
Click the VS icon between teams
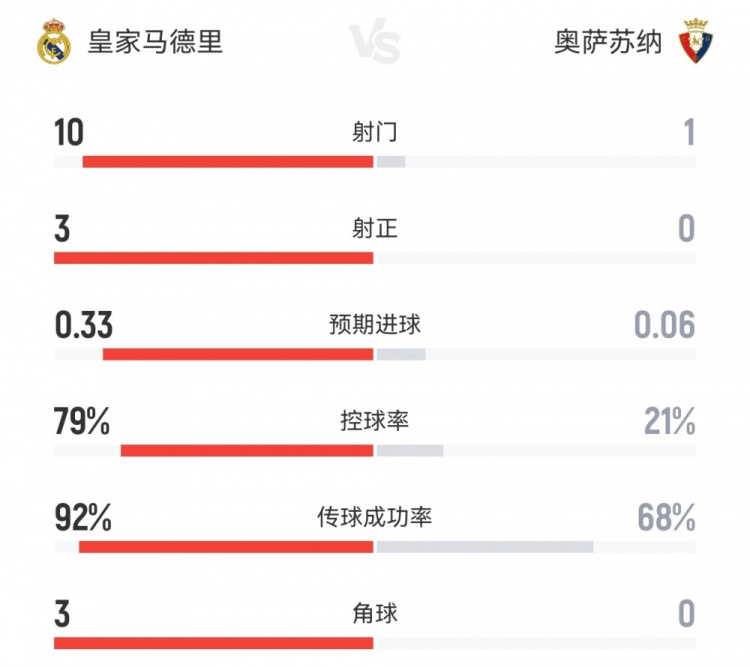click(x=375, y=44)
